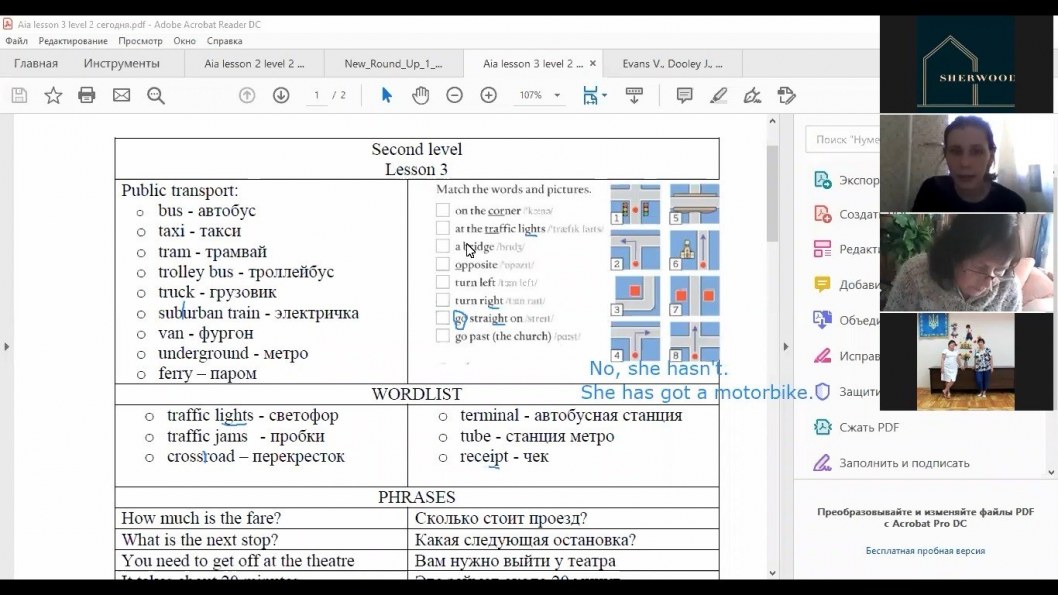1058x595 pixels.
Task: Add a sticky note comment
Action: pyautogui.click(x=684, y=95)
